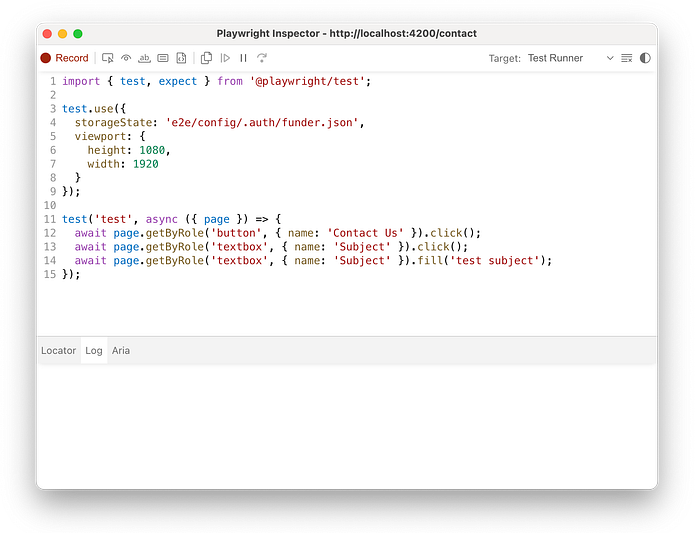Open the Target dropdown showing Test Runner

click(x=571, y=58)
